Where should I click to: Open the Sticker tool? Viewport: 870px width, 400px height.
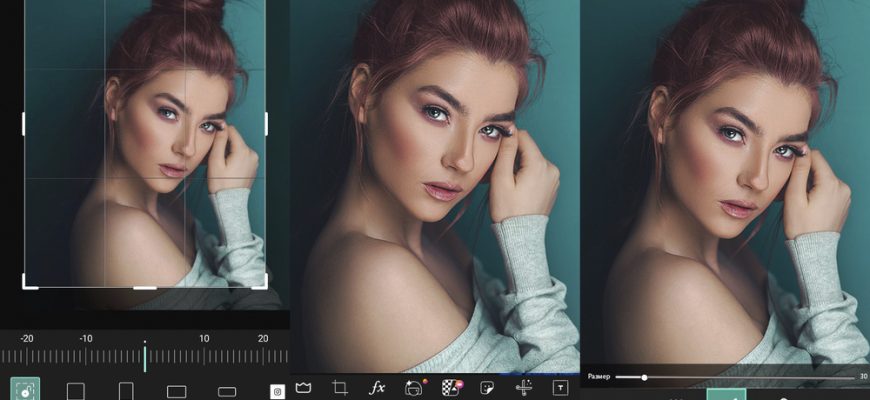tap(487, 387)
